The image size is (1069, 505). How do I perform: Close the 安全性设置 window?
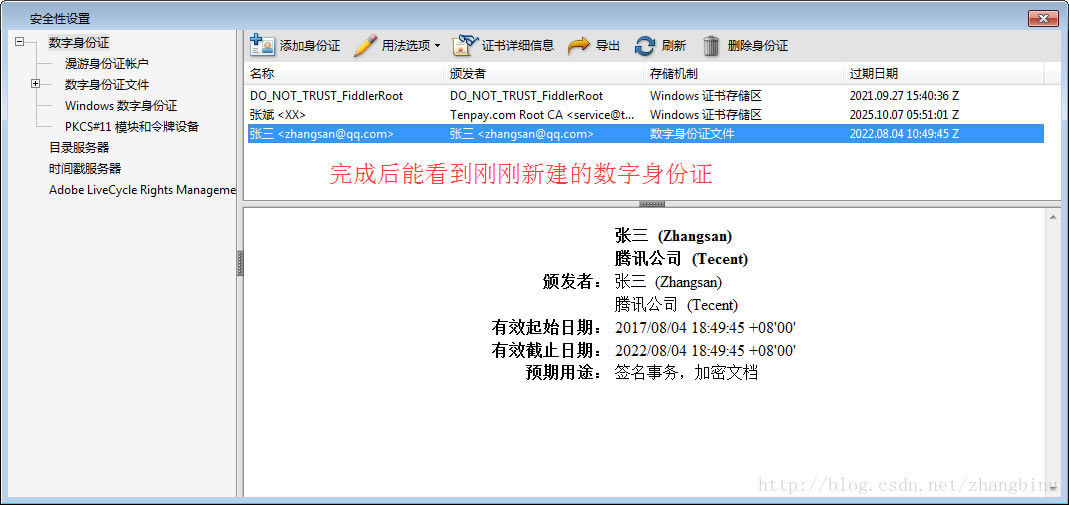1043,18
